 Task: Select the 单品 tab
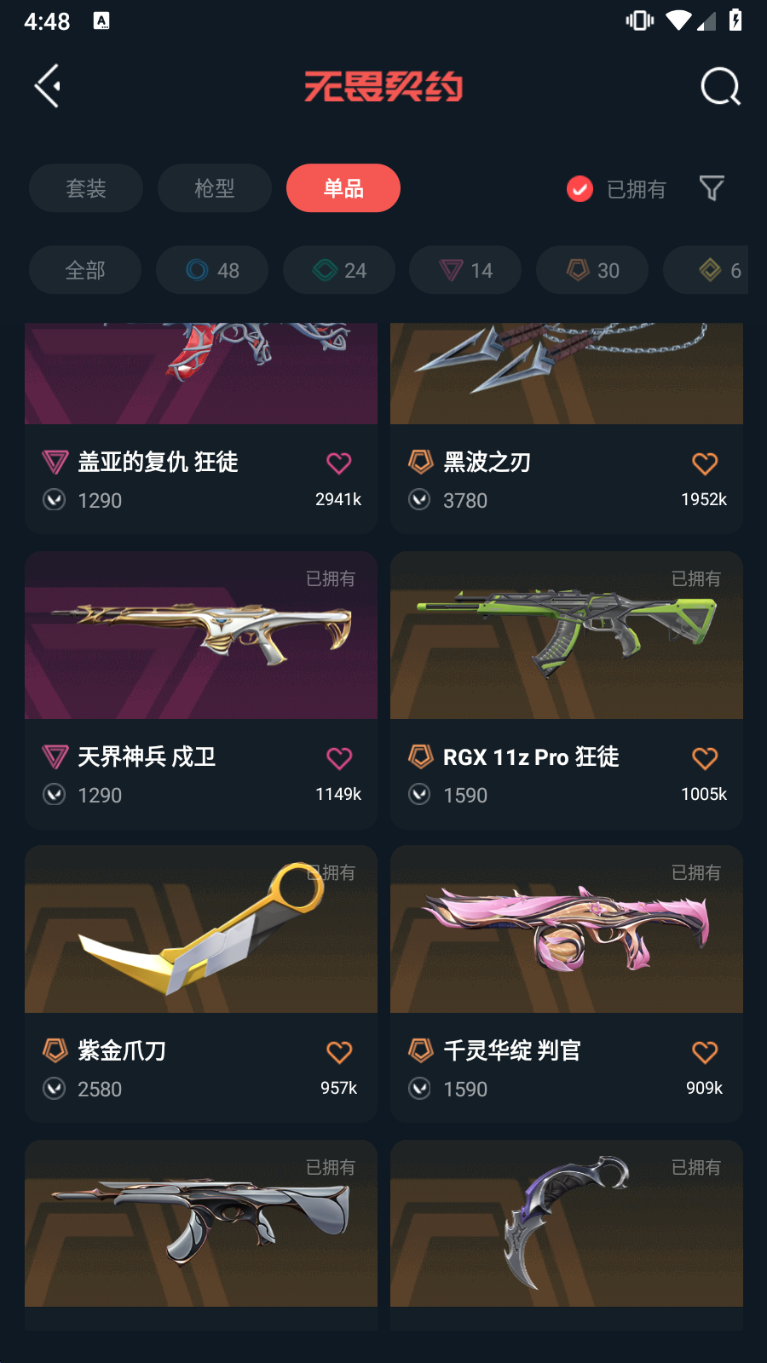click(343, 188)
